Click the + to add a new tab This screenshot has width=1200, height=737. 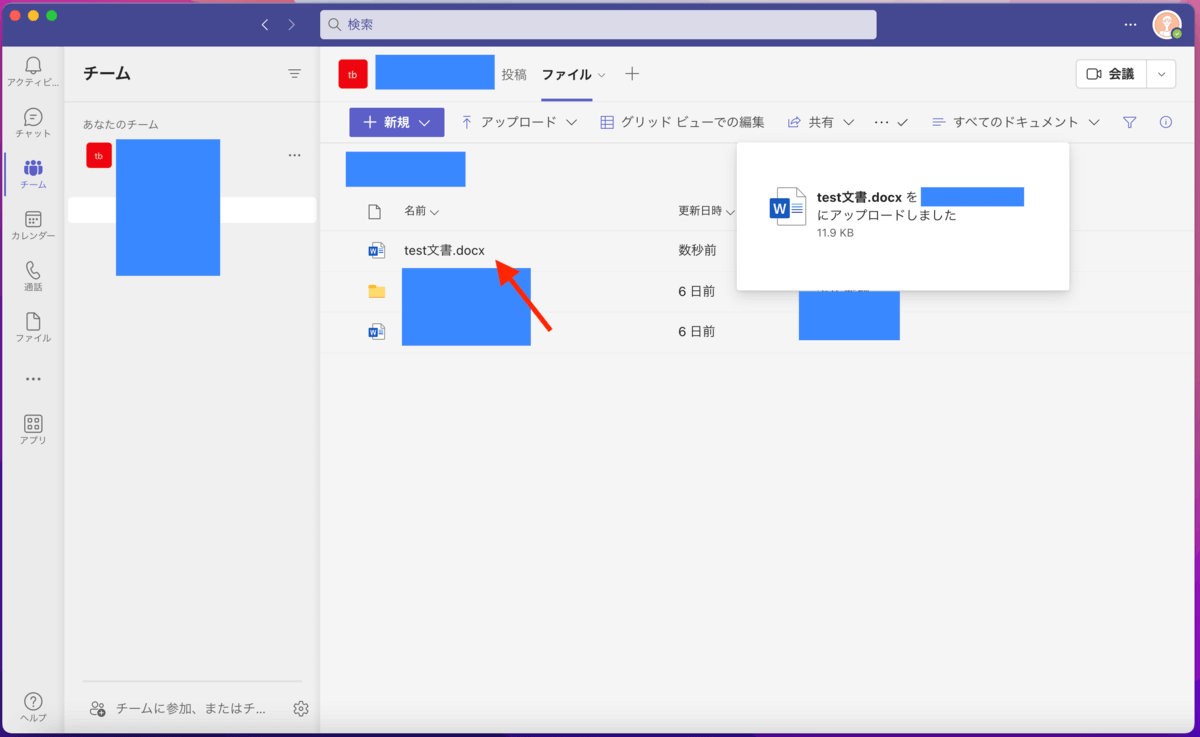pyautogui.click(x=632, y=73)
